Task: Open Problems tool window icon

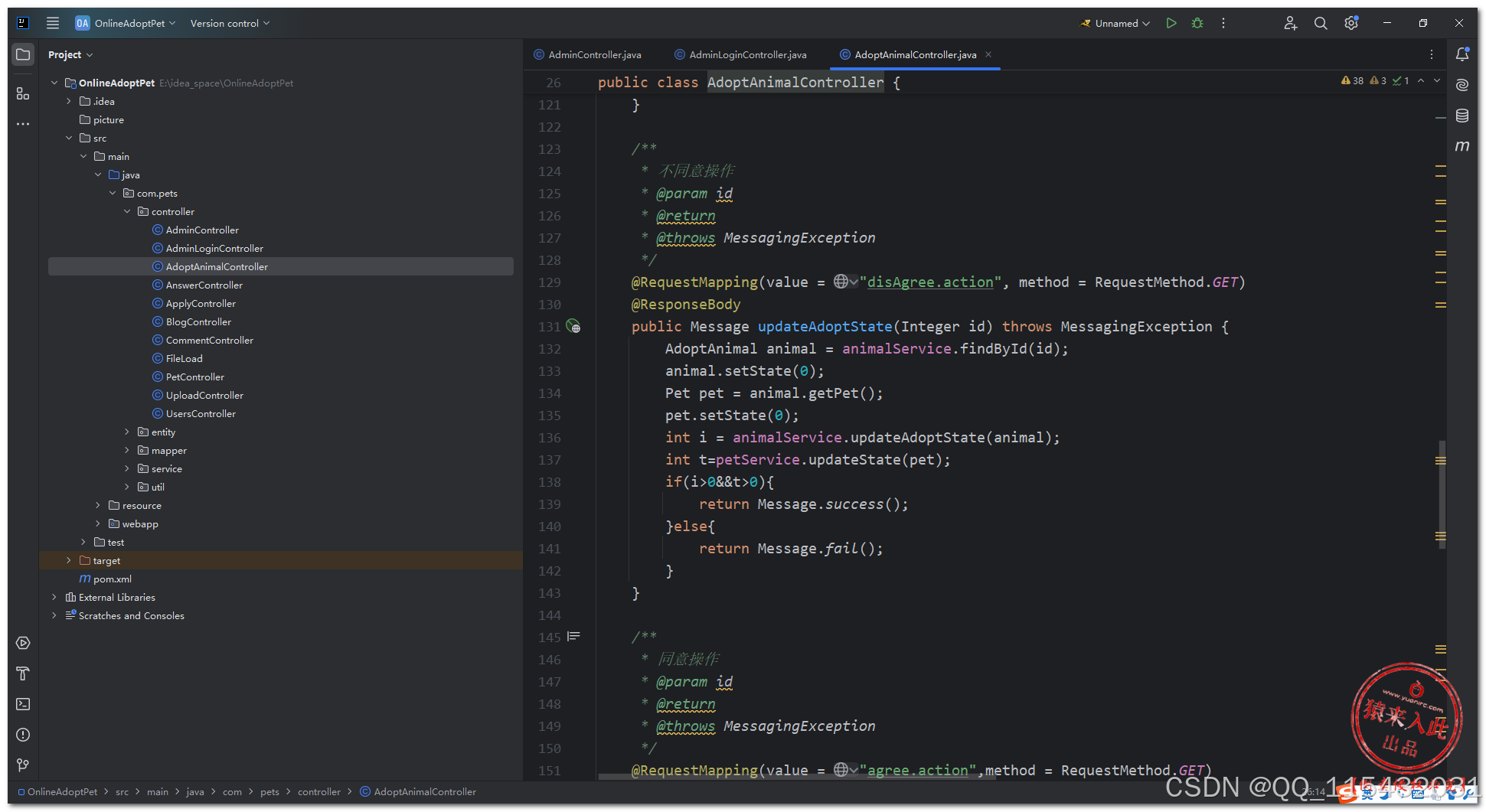Action: 23,735
